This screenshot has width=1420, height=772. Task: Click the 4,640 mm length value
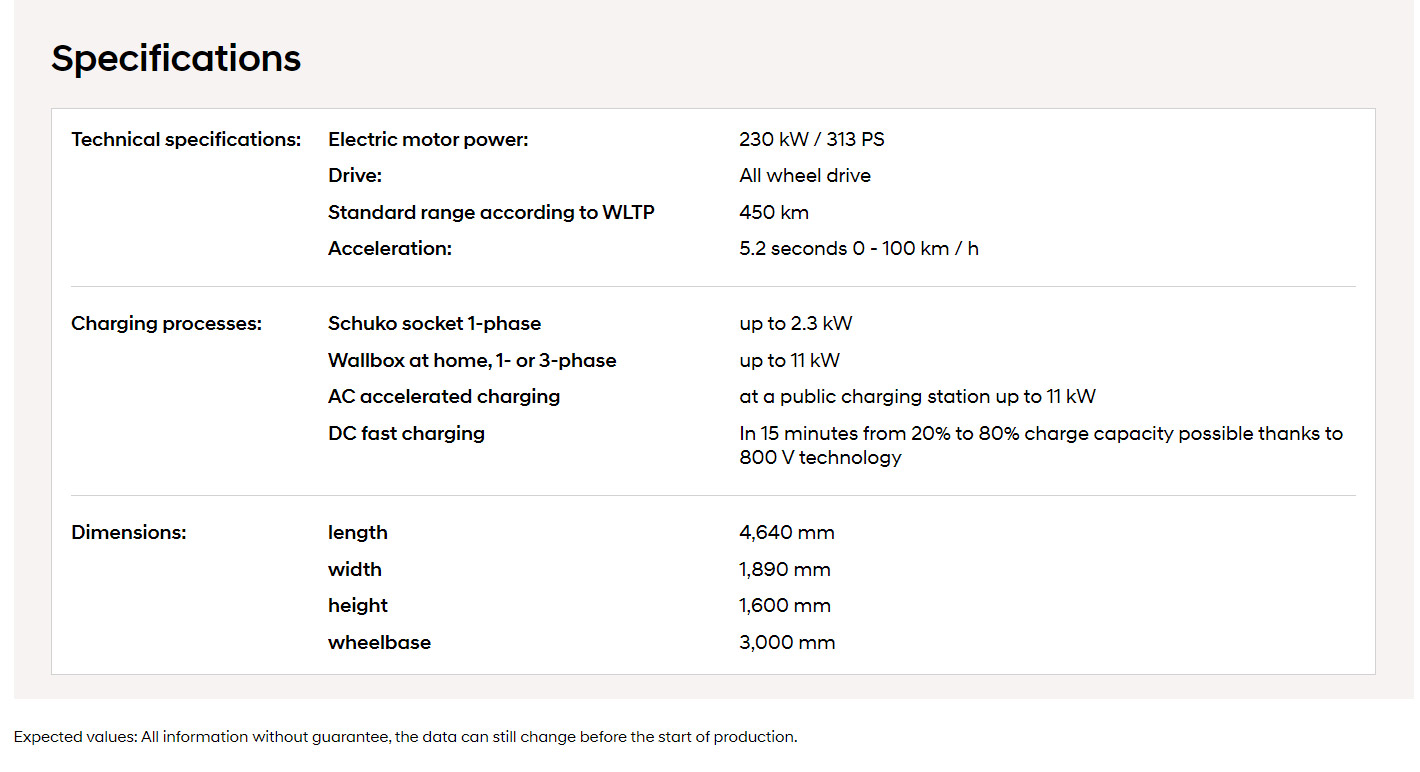[786, 533]
